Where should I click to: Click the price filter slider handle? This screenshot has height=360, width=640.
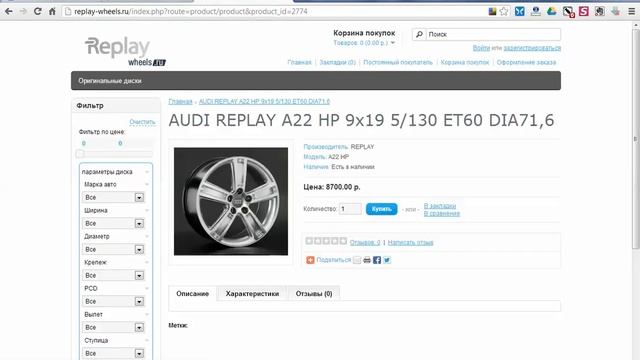[80, 154]
